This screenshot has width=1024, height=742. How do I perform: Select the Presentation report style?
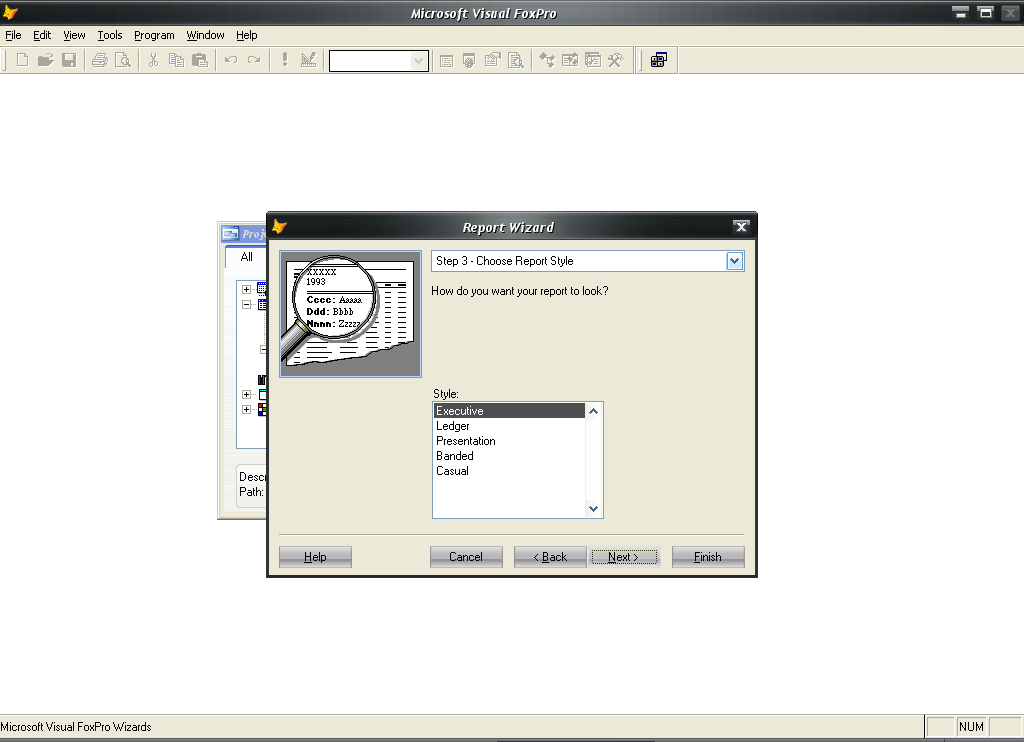pos(509,441)
